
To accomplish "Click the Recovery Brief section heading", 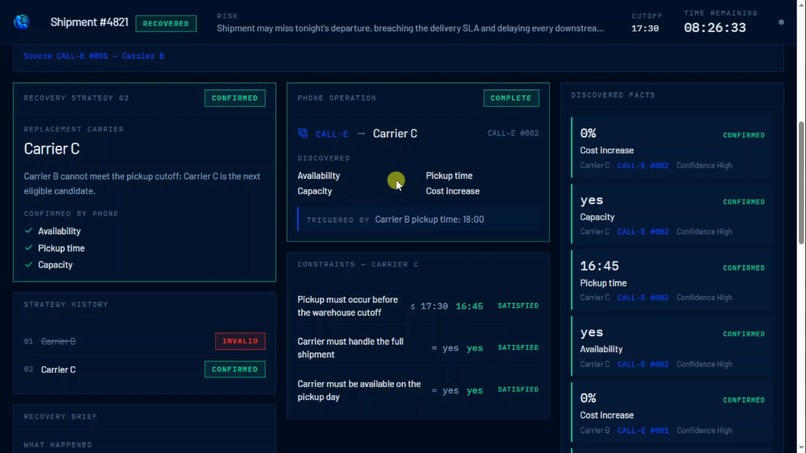I will coord(60,416).
